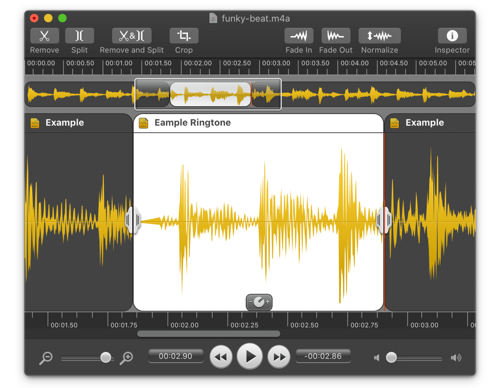Viewport: 499px width, 388px height.
Task: Click the low volume speaker icon
Action: point(377,358)
